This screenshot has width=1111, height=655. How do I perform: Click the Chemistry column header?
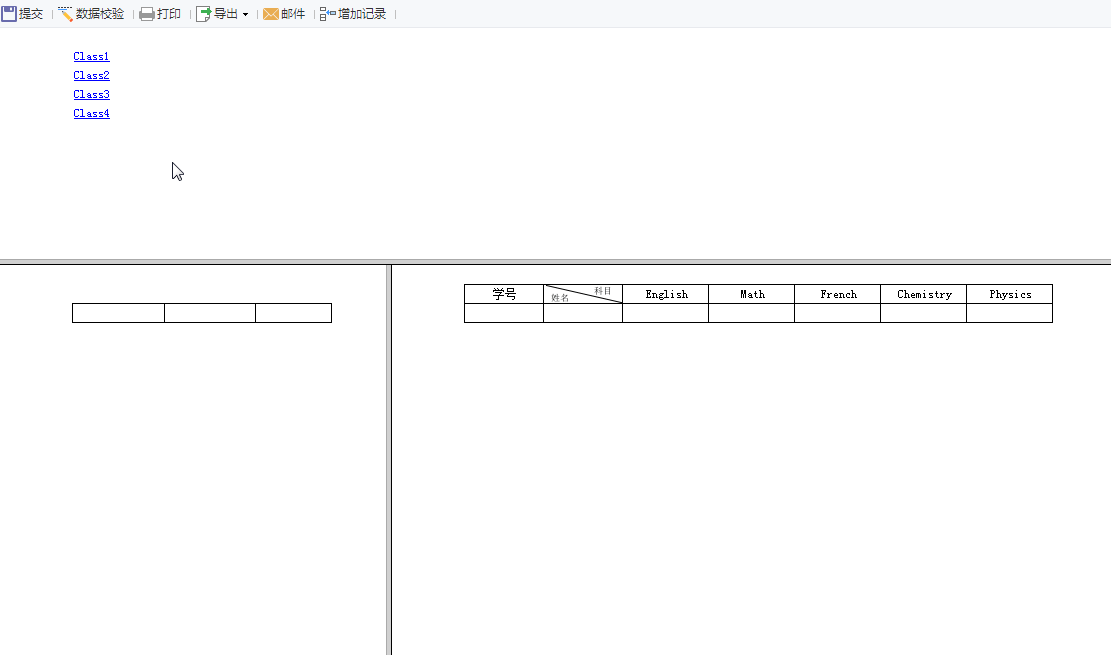click(924, 294)
